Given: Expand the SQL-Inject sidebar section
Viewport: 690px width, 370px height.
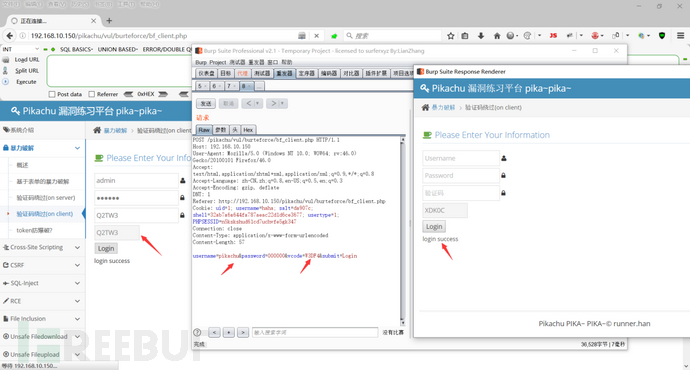Looking at the screenshot, I should pos(42,283).
